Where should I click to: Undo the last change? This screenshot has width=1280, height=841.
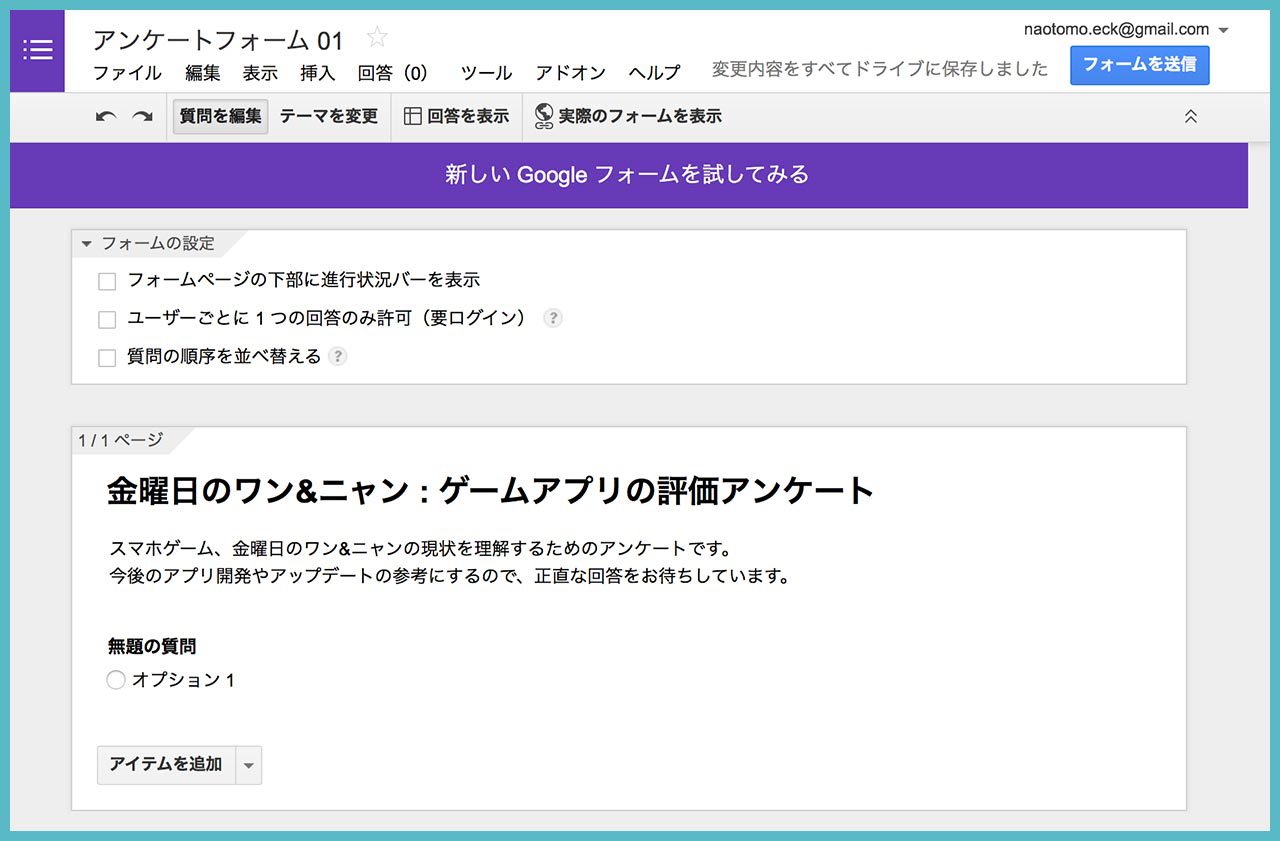pyautogui.click(x=106, y=117)
